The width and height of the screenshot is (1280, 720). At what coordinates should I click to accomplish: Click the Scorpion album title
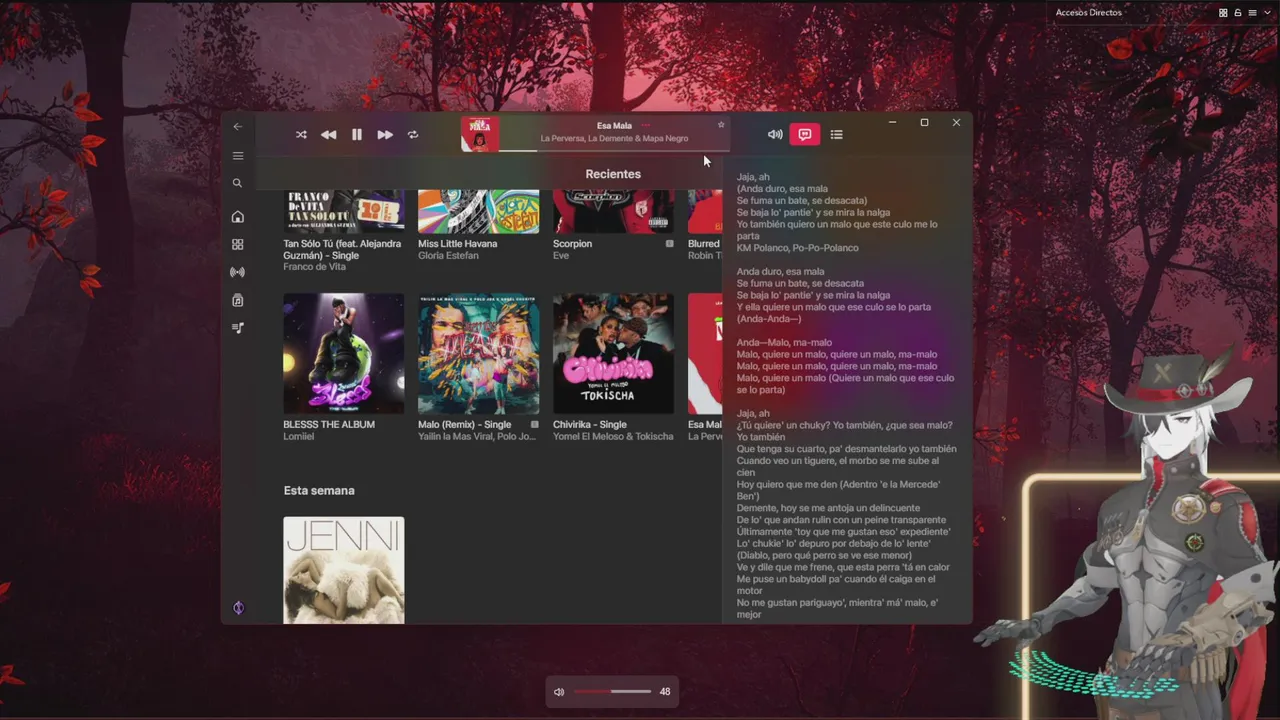pyautogui.click(x=572, y=244)
